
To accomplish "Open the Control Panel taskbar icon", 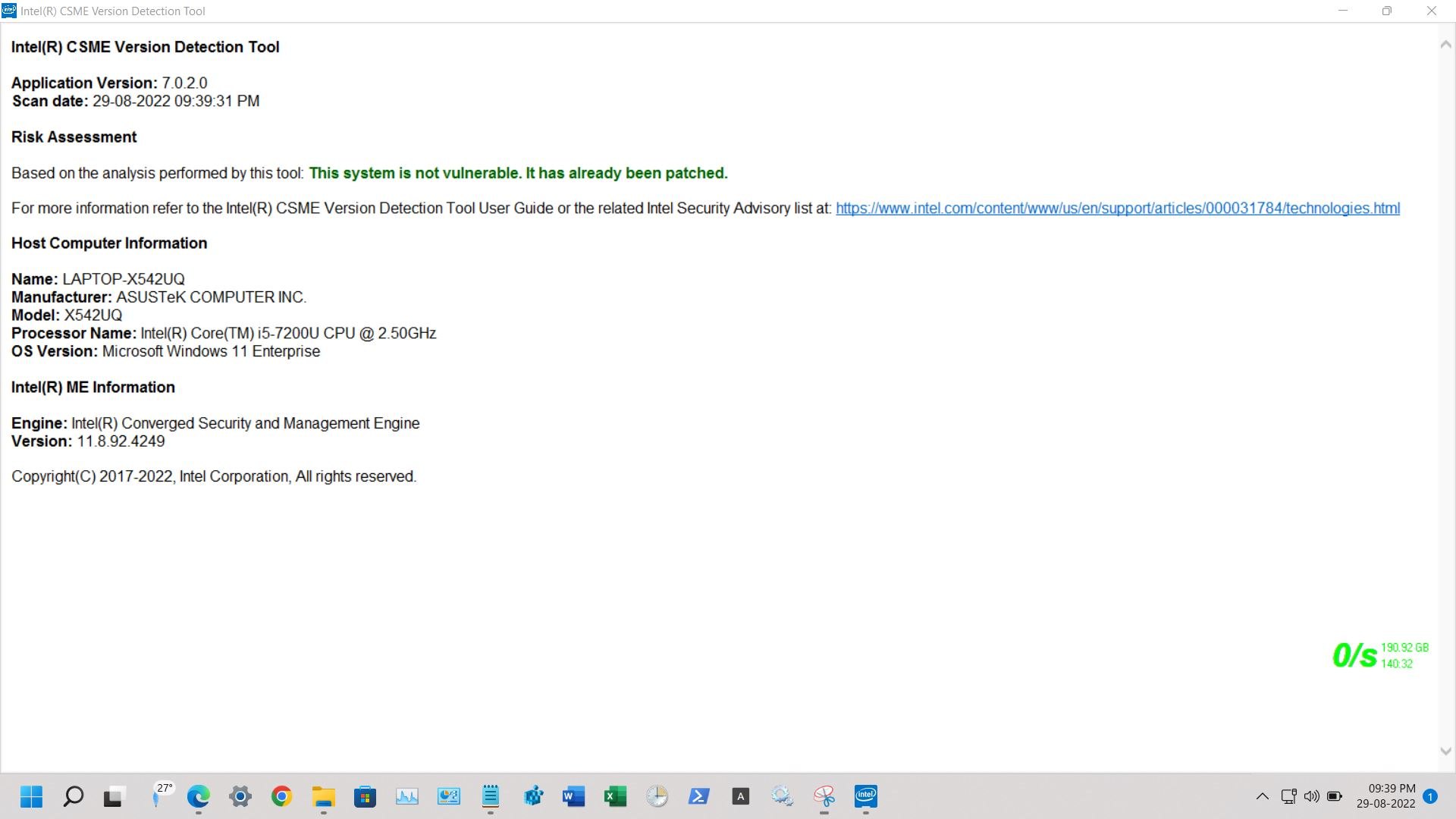I will [x=449, y=796].
